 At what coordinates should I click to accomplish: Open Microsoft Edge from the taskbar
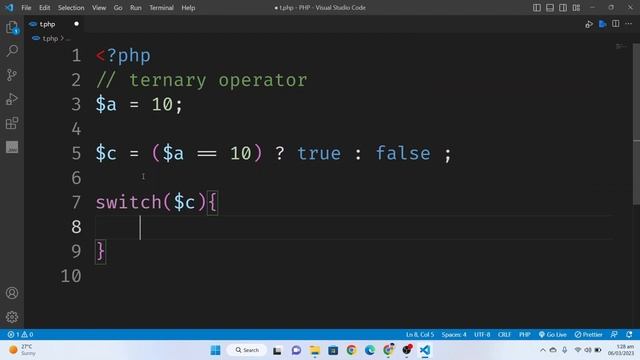tap(370, 350)
